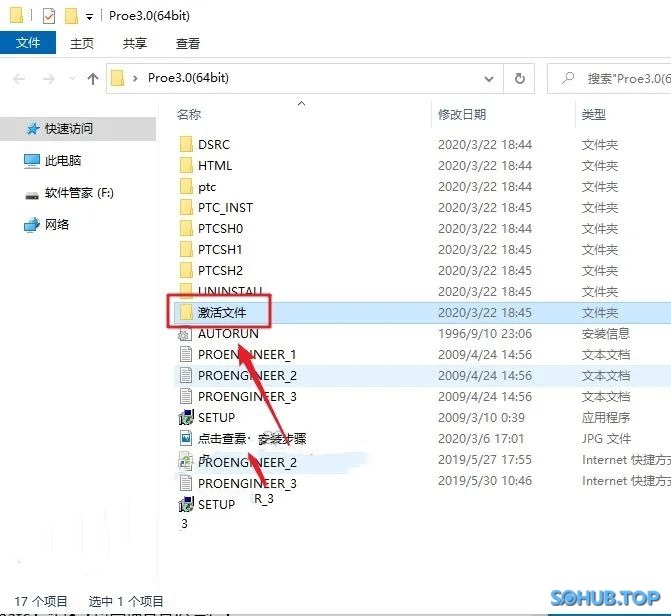
Task: Click the date 2020/3/22 18:44 of DSRC
Action: (x=485, y=145)
